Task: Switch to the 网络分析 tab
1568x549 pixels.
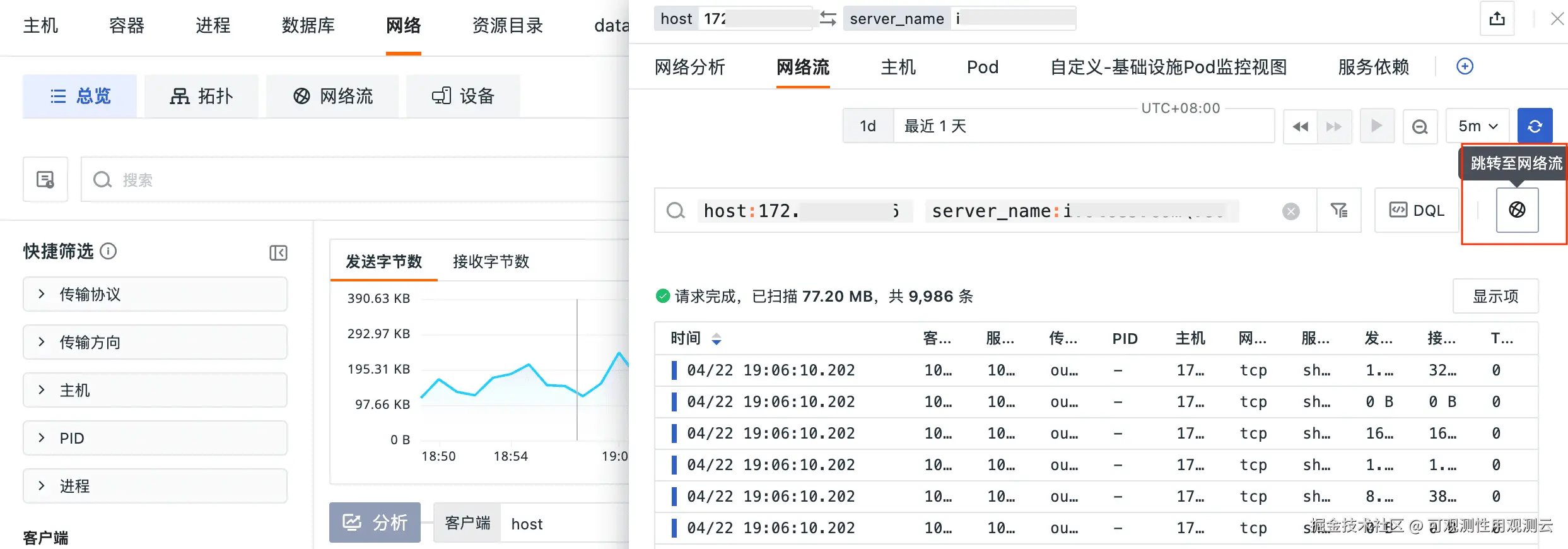Action: click(x=689, y=67)
